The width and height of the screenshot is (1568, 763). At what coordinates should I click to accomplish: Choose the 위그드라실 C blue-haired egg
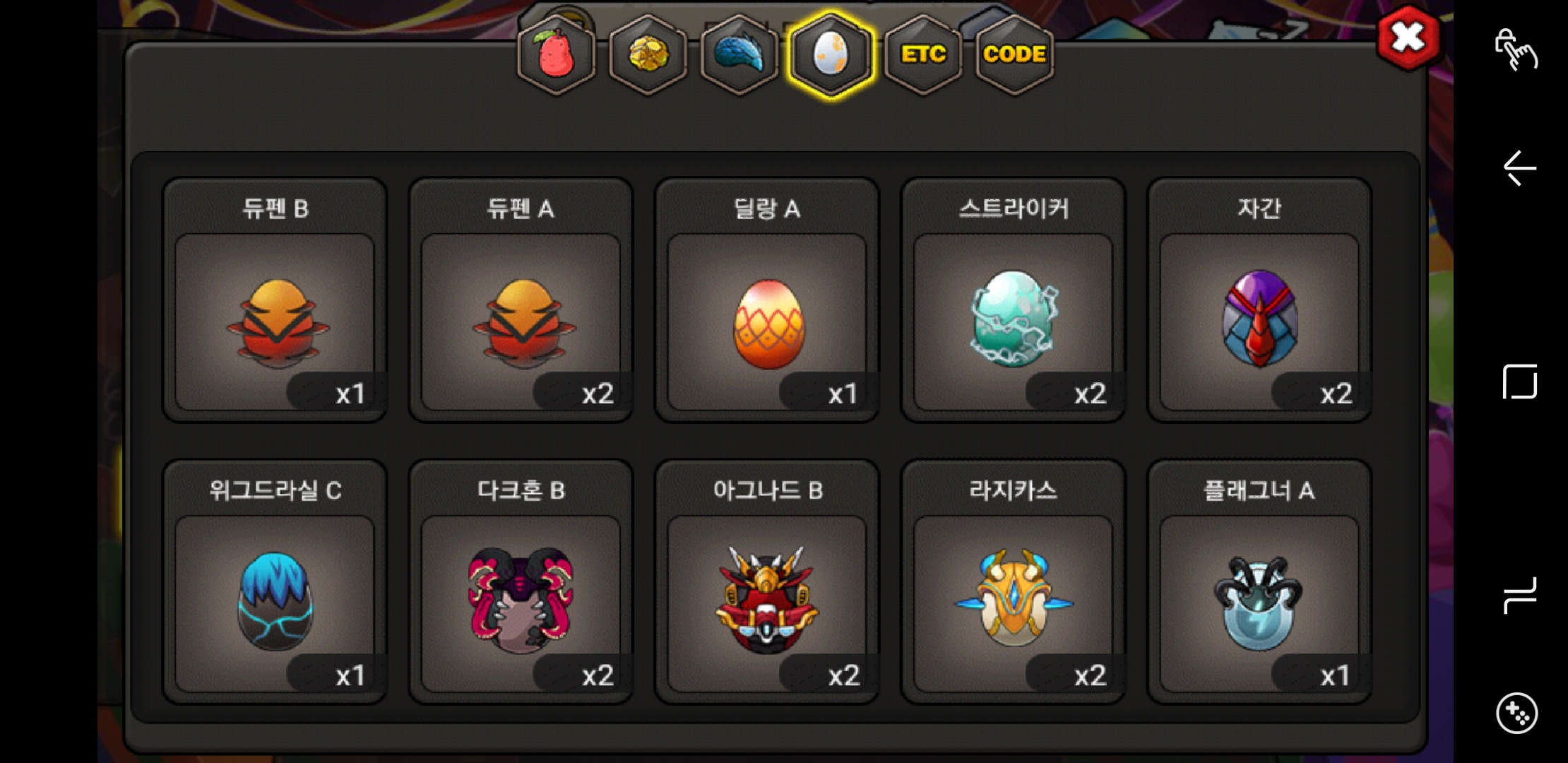pyautogui.click(x=275, y=581)
